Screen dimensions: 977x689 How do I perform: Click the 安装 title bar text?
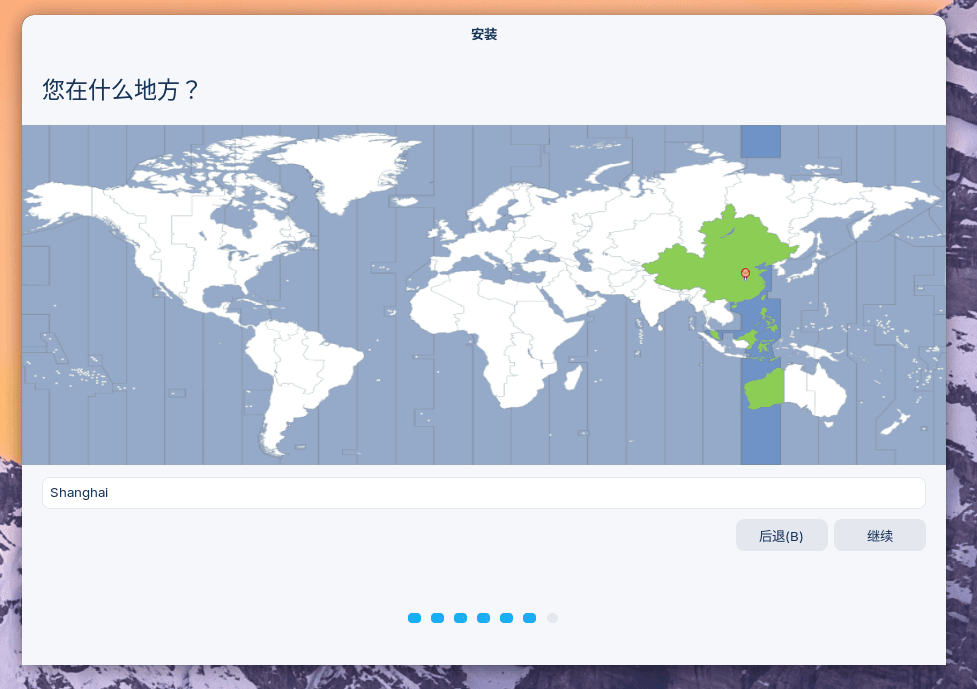pyautogui.click(x=483, y=34)
